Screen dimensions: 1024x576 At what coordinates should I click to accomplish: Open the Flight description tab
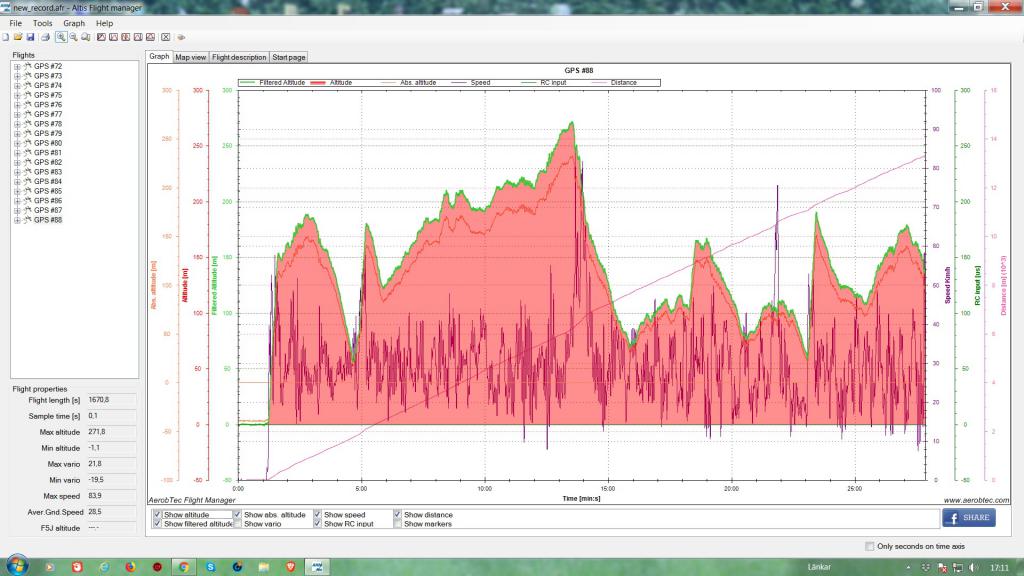239,57
